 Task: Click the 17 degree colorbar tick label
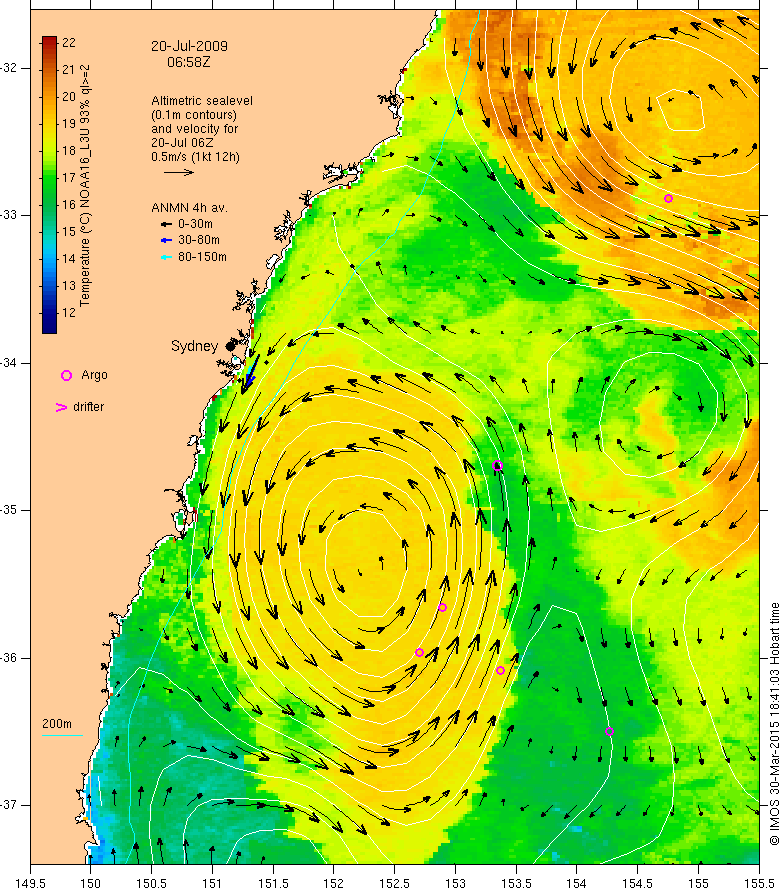pyautogui.click(x=69, y=178)
